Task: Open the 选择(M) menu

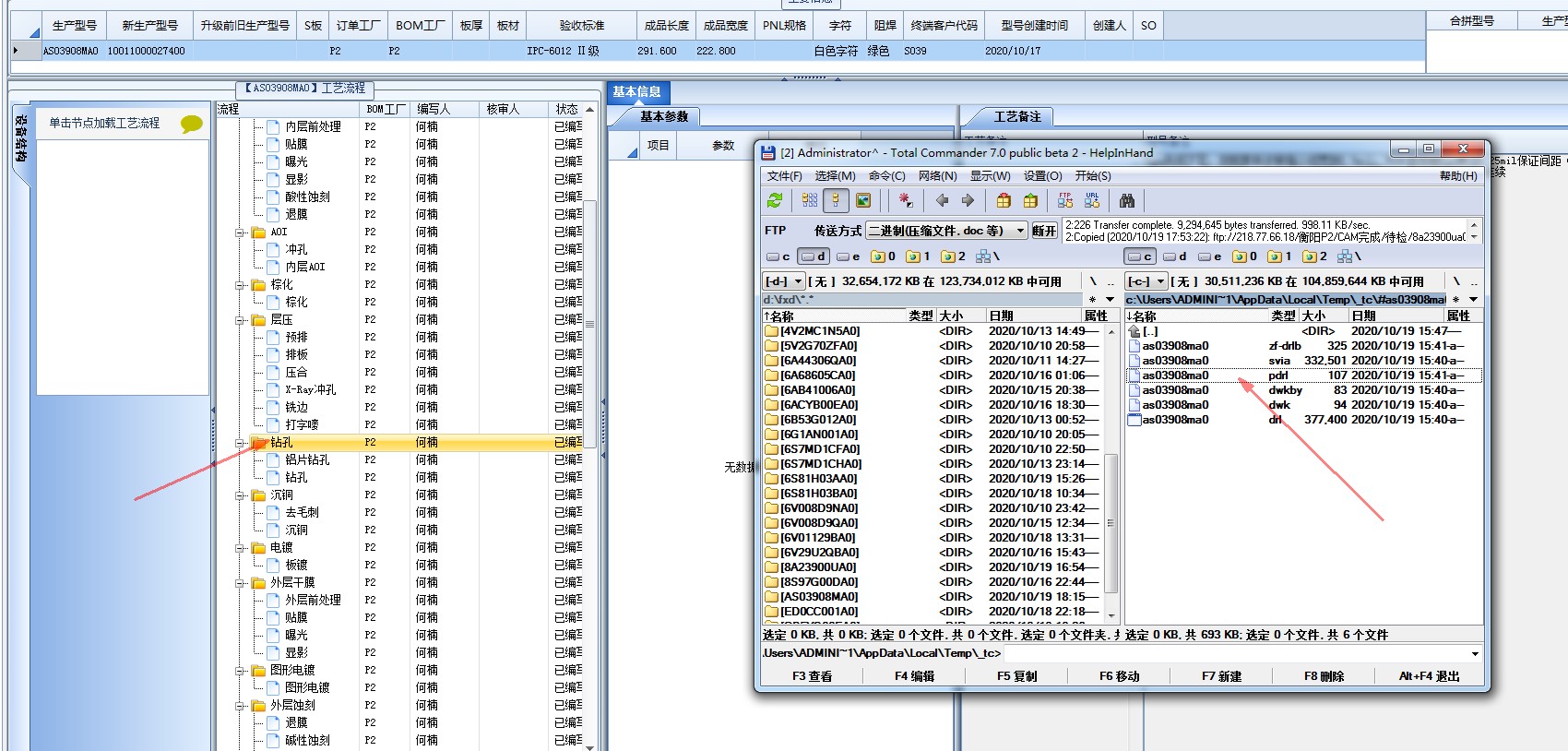Action: point(835,176)
